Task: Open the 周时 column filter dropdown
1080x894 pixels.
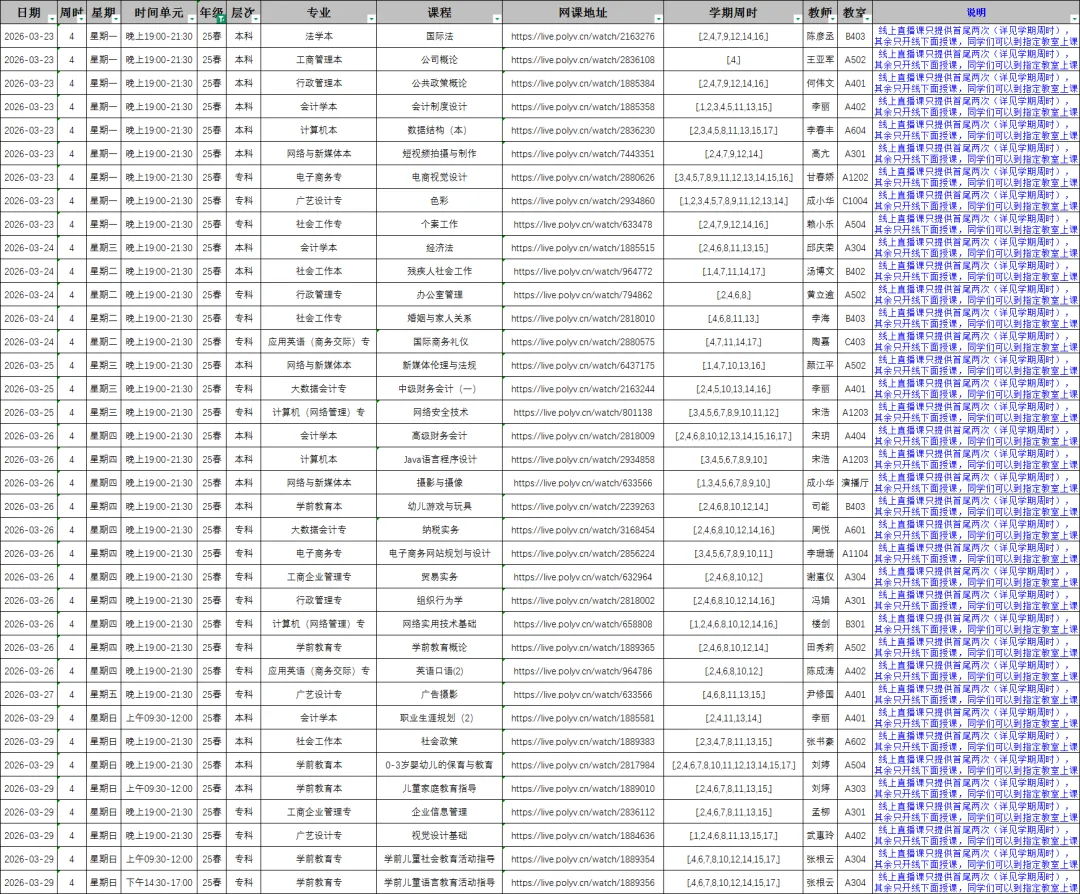Action: pyautogui.click(x=81, y=19)
